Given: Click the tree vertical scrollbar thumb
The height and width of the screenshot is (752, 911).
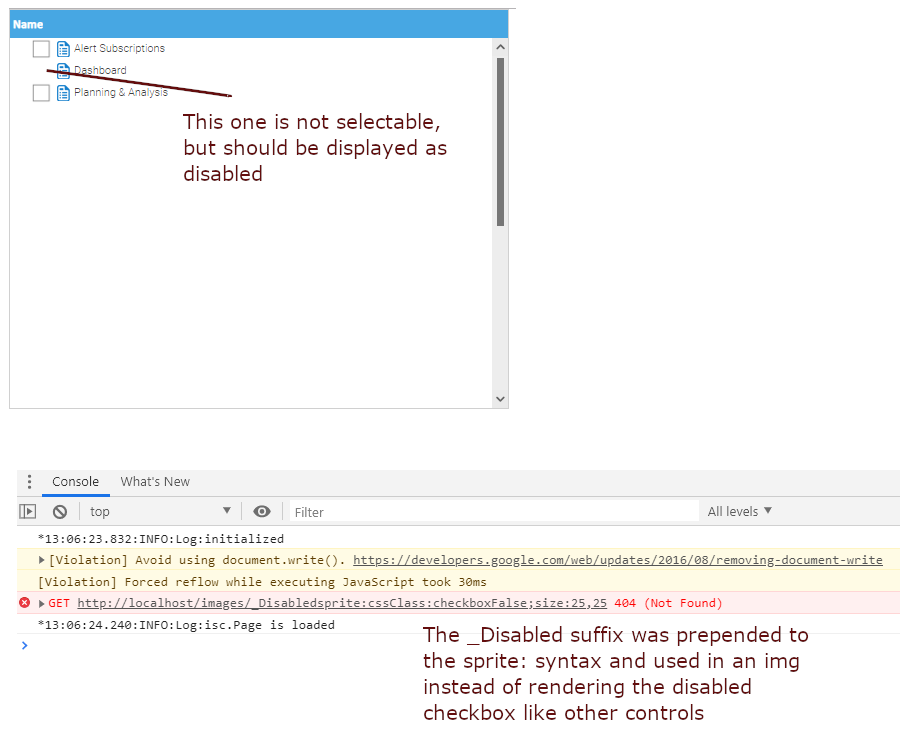Looking at the screenshot, I should tap(500, 141).
